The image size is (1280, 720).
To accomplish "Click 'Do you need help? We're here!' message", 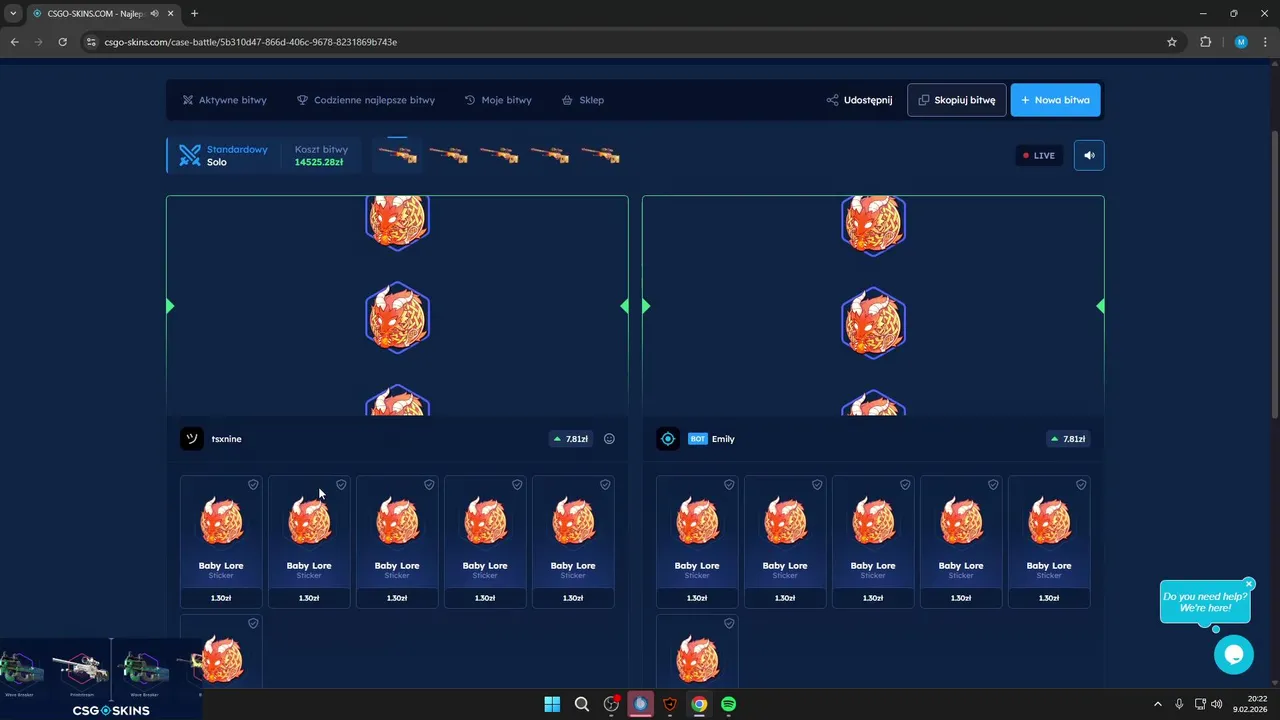I will (x=1205, y=602).
